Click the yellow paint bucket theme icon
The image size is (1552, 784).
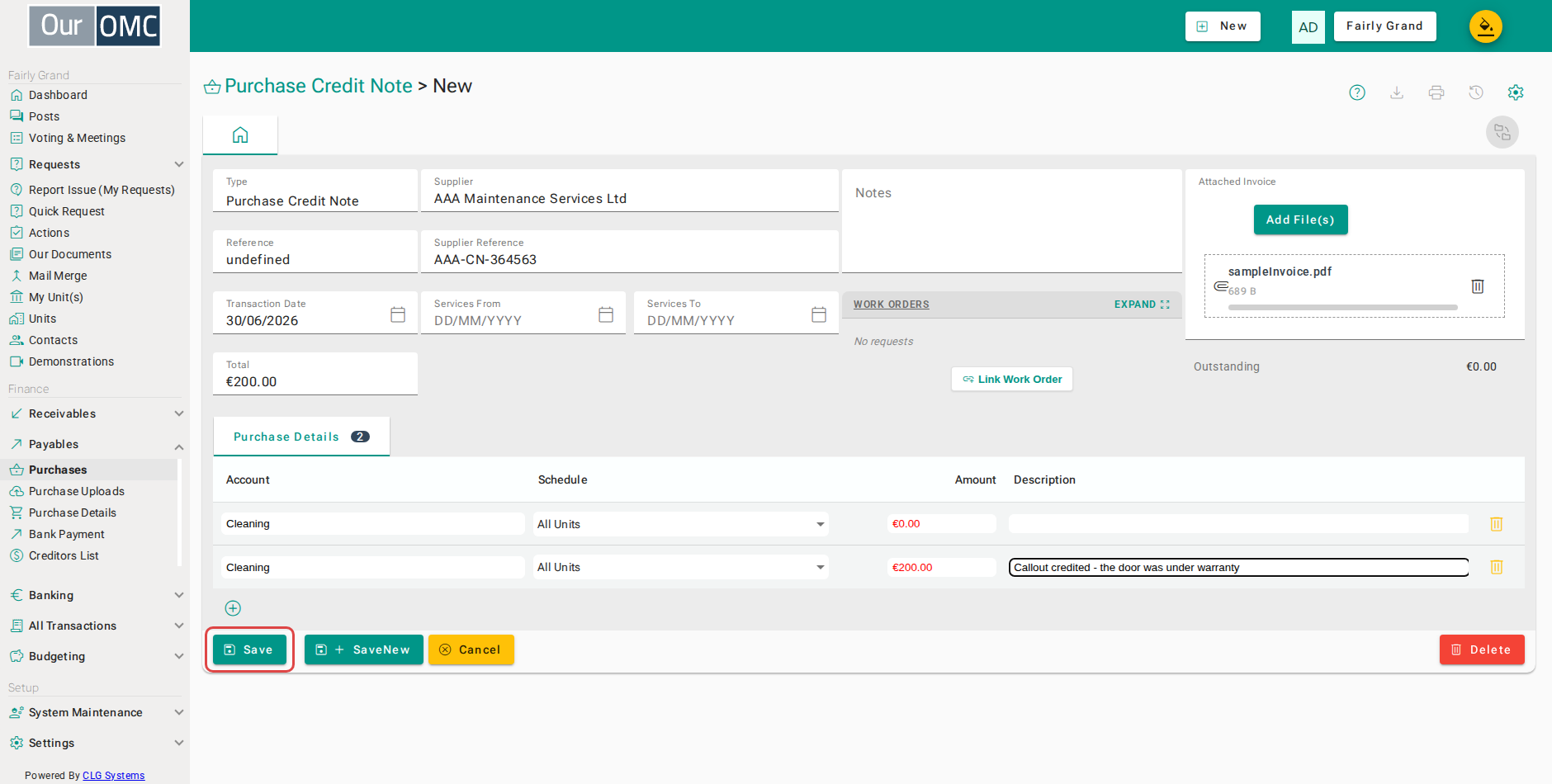[1485, 26]
